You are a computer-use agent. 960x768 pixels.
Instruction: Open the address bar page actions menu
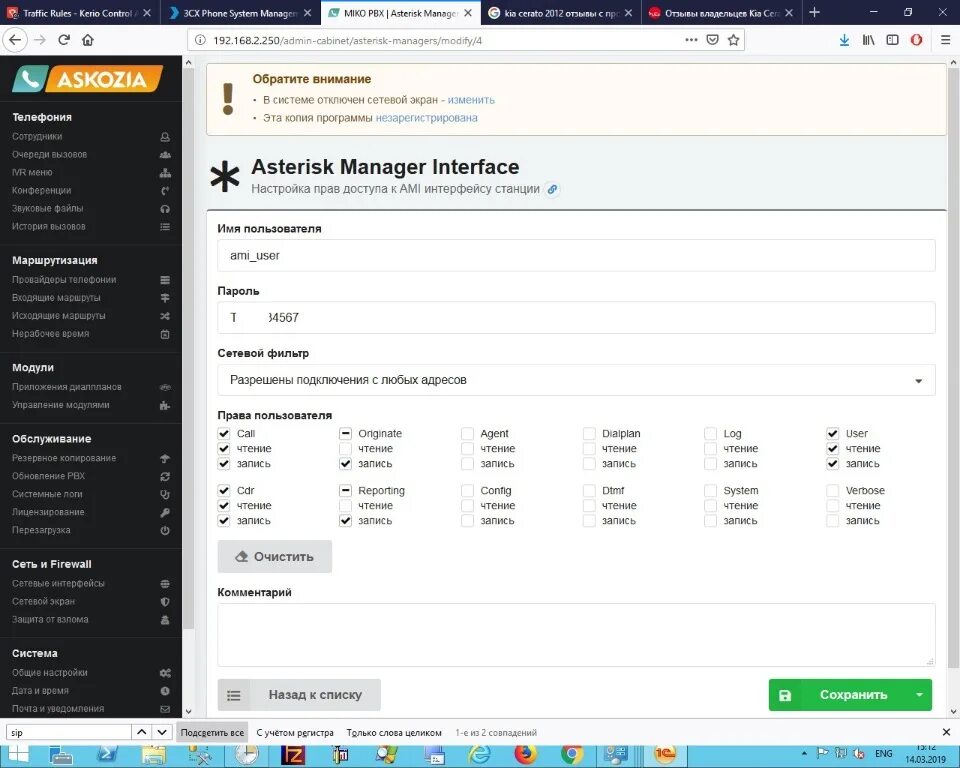click(x=691, y=40)
